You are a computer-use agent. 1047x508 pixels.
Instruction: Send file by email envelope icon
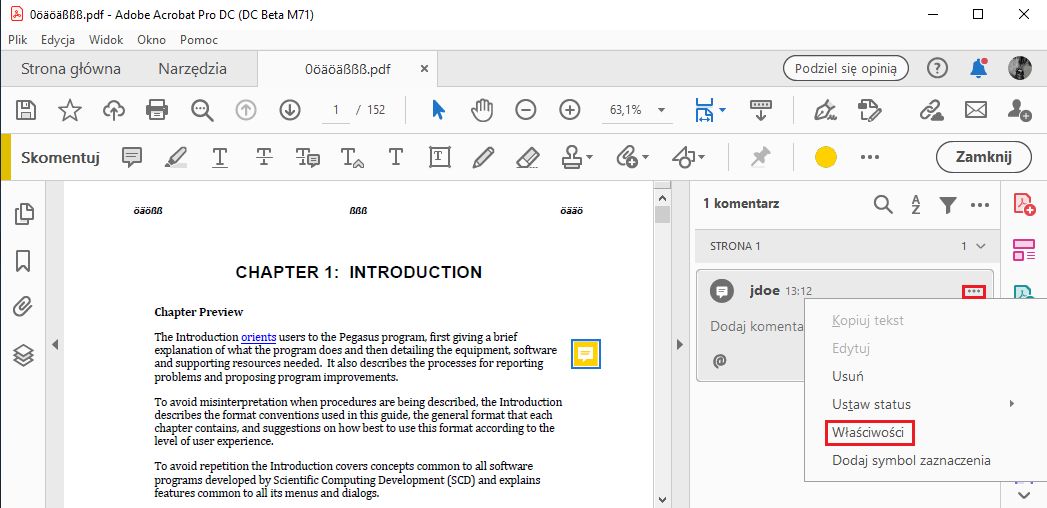[976, 110]
